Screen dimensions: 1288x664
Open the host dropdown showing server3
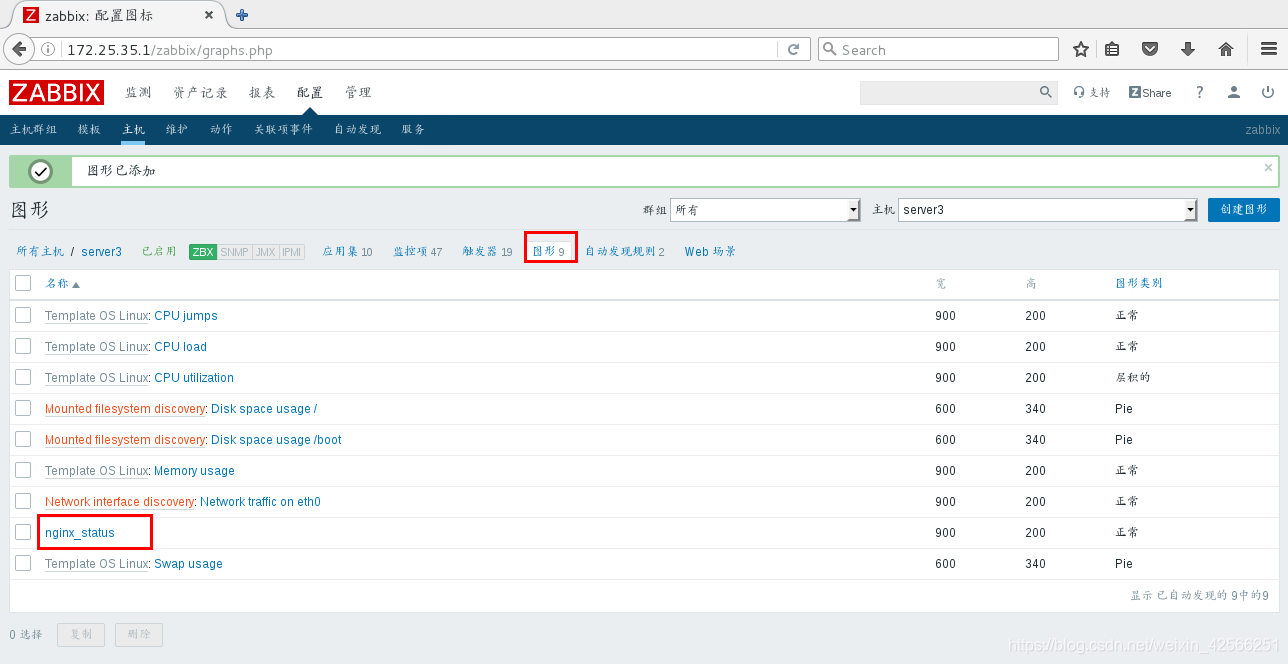(1048, 210)
